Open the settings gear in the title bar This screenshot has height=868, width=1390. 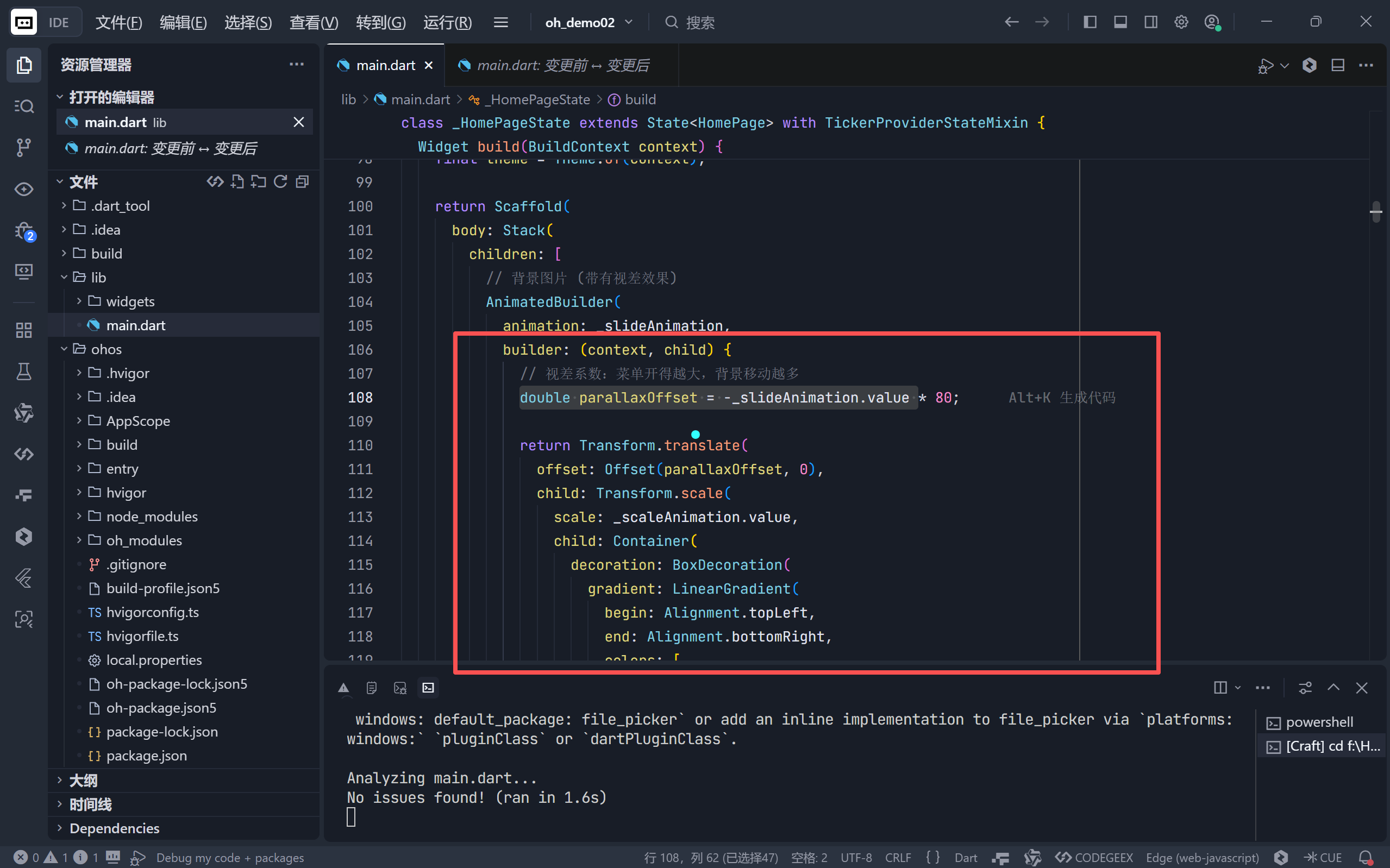(1181, 22)
